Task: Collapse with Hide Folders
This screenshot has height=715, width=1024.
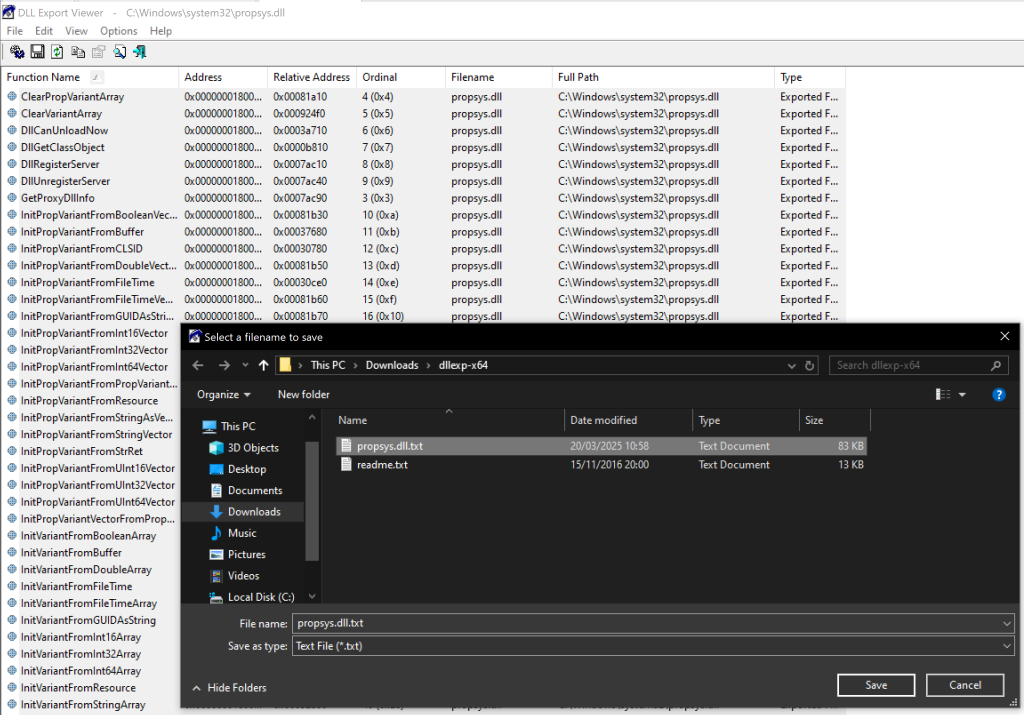Action: (x=230, y=688)
